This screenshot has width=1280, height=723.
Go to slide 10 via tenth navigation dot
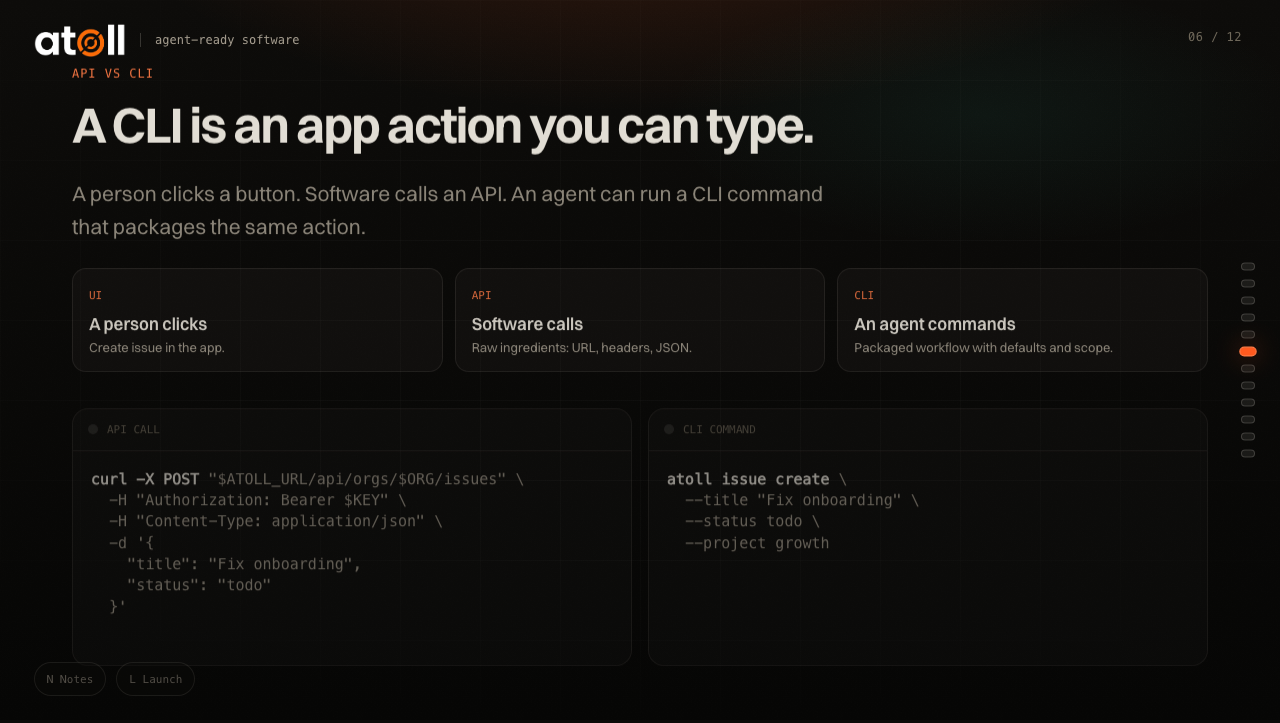pos(1248,419)
